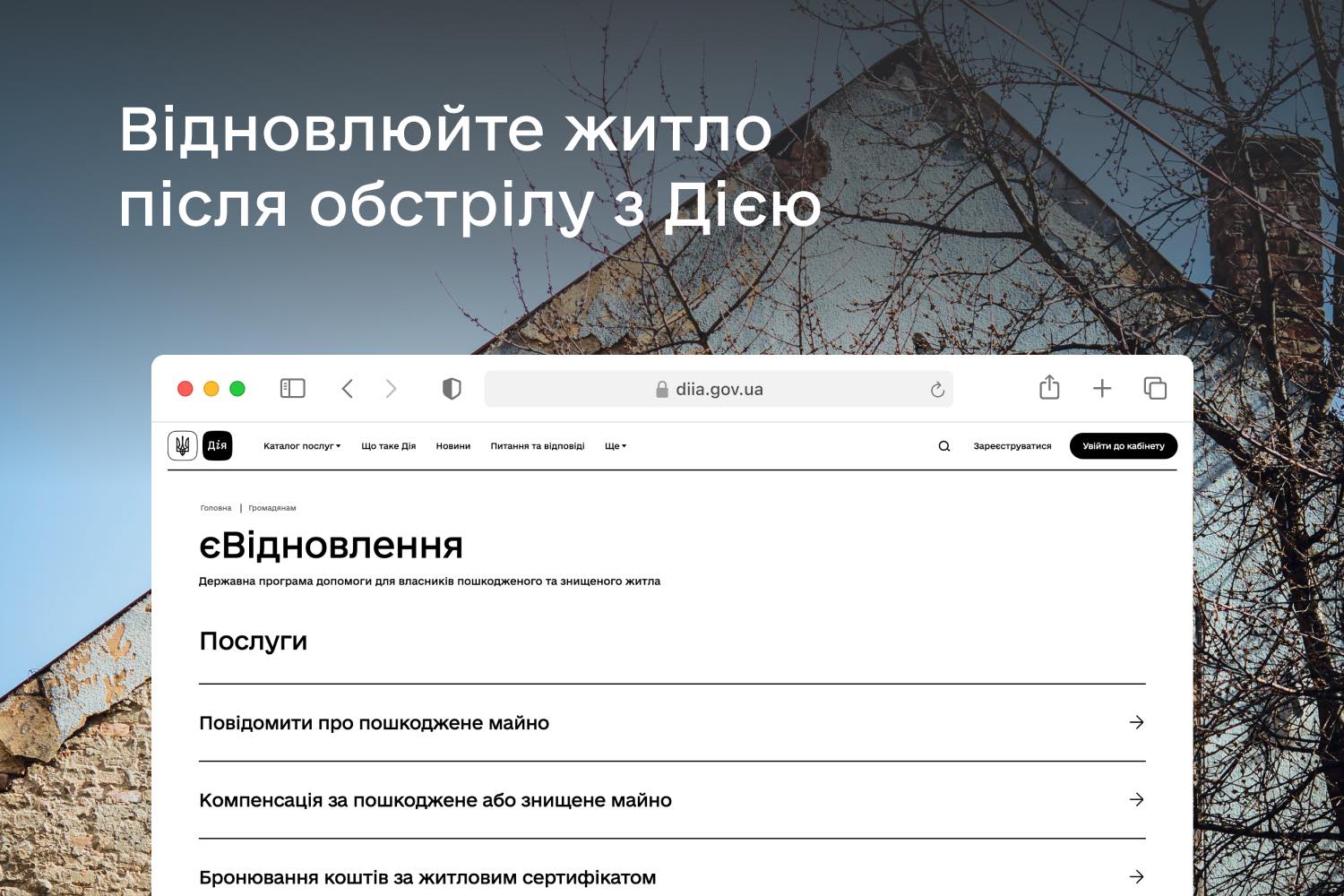Viewport: 1344px width, 896px height.
Task: Expand the Каталог послуг dropdown
Action: [302, 446]
